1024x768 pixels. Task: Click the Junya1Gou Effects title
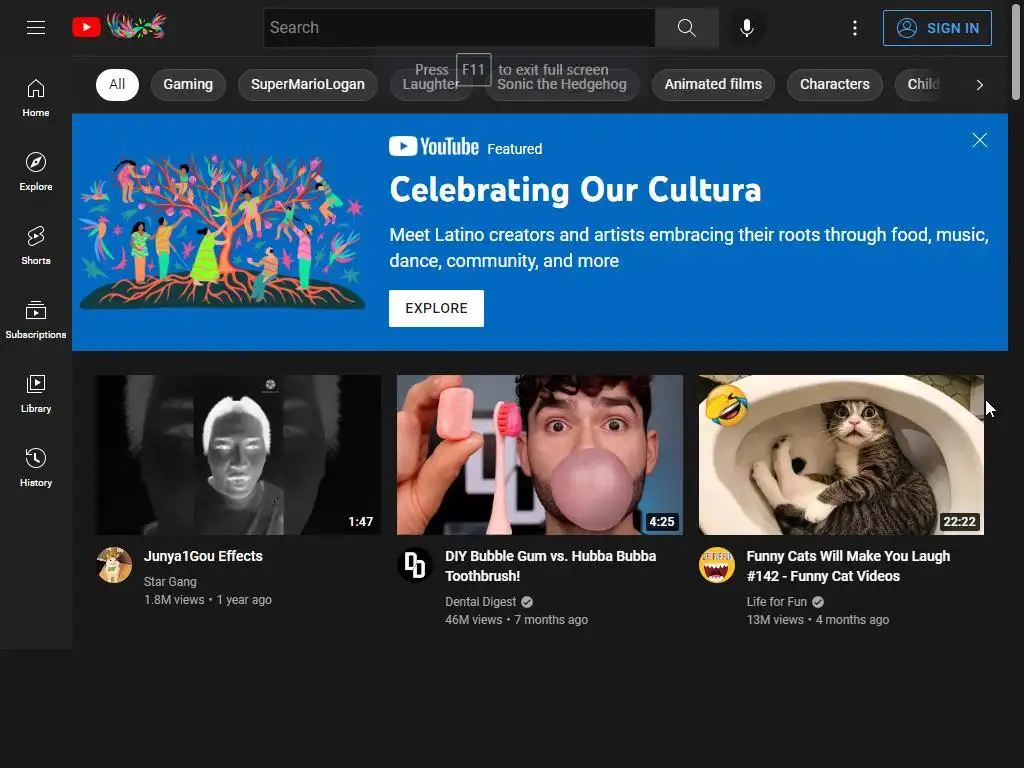point(203,556)
